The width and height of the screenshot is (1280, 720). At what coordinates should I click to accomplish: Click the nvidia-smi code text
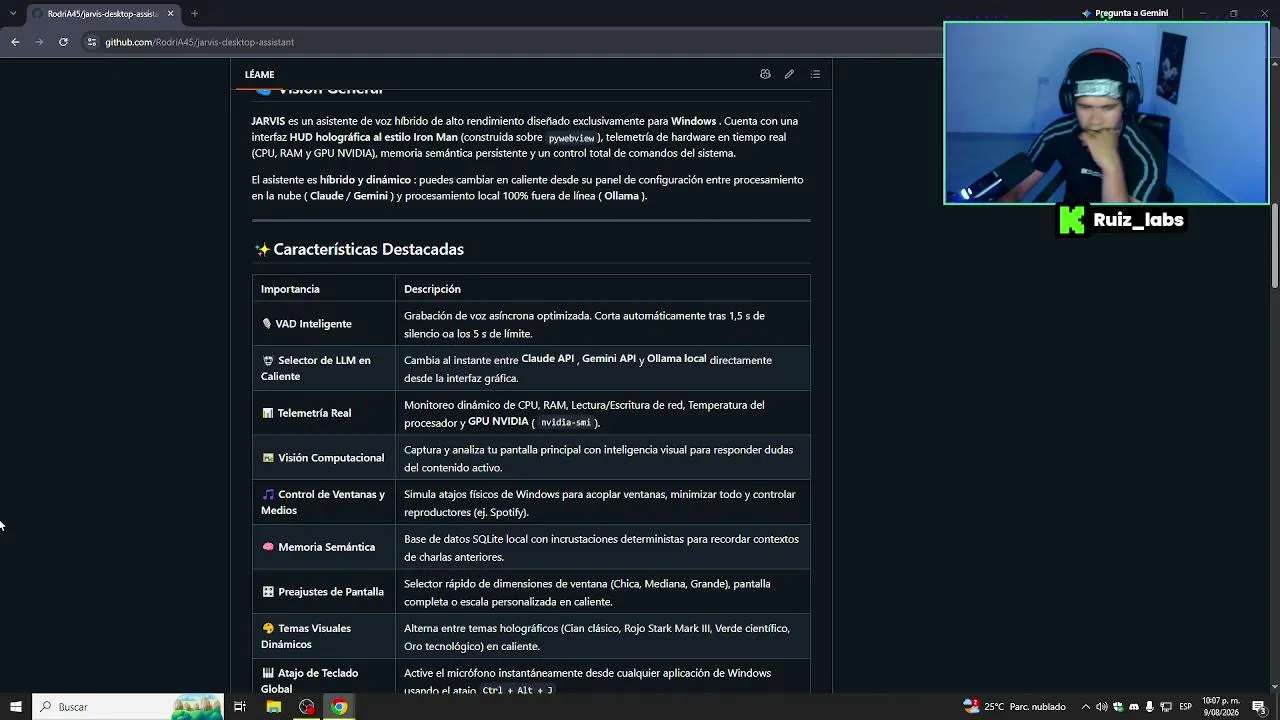[566, 423]
